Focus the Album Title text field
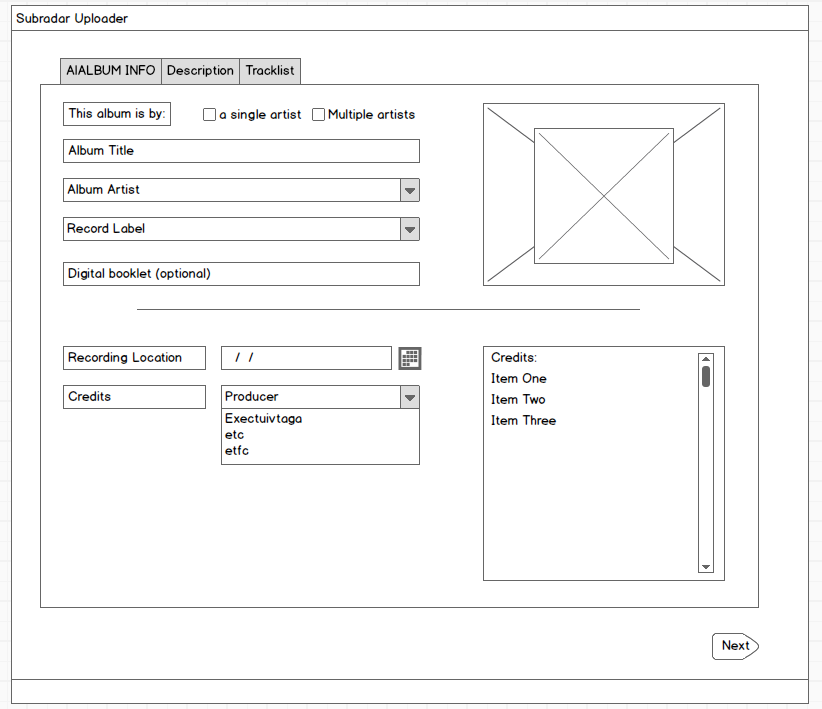822x709 pixels. point(241,151)
